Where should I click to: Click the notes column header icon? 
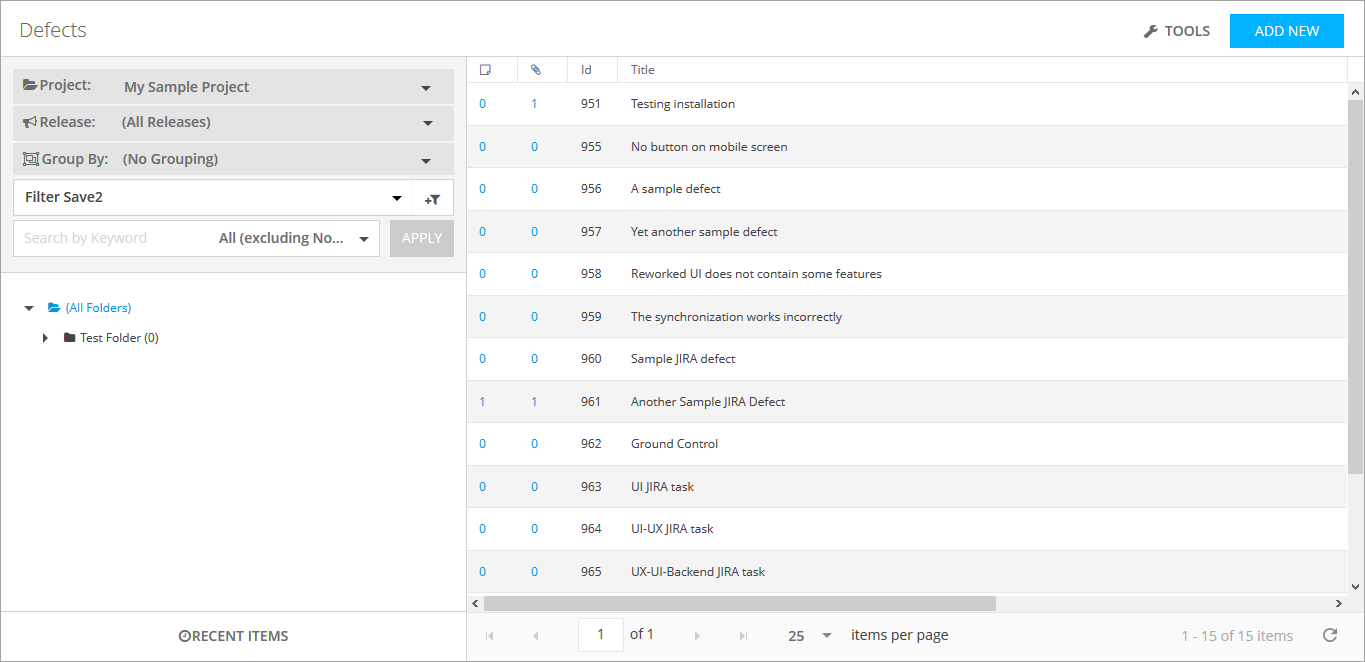[485, 70]
